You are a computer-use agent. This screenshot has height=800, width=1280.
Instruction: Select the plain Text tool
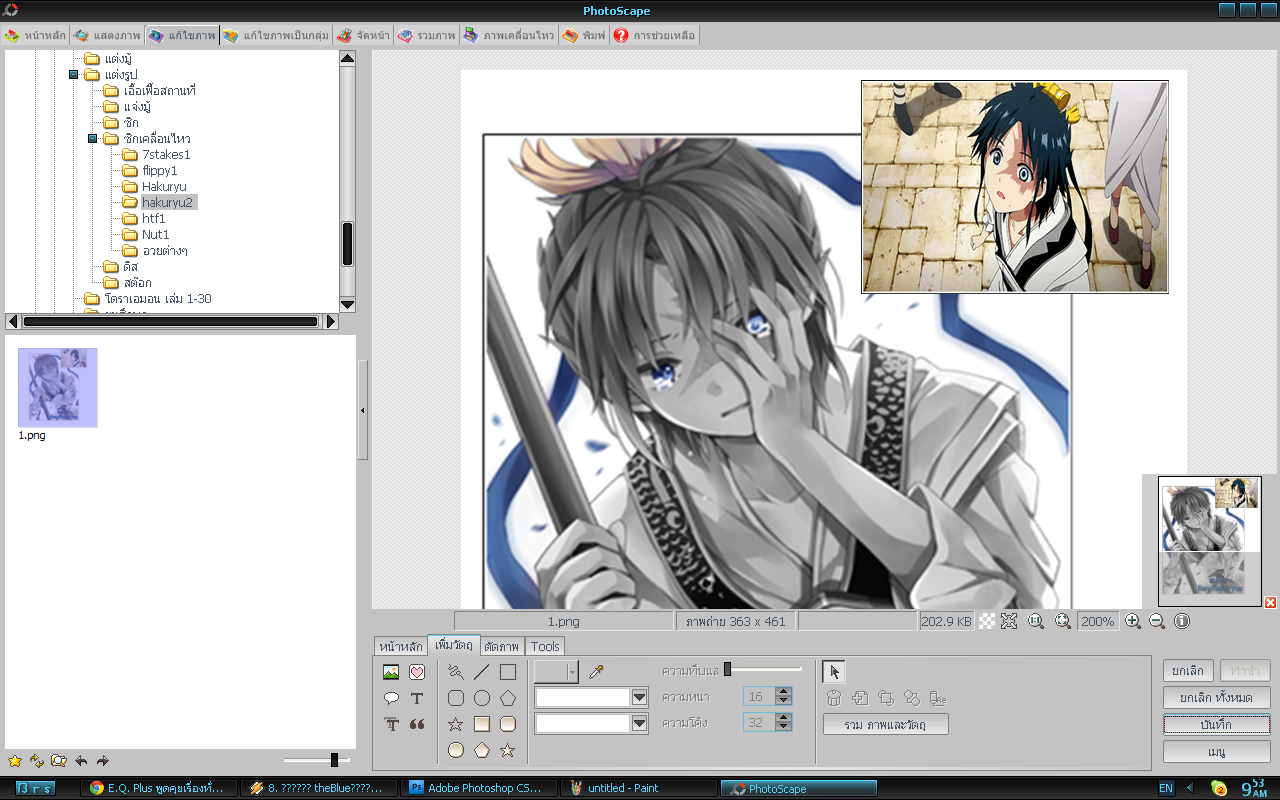point(417,698)
